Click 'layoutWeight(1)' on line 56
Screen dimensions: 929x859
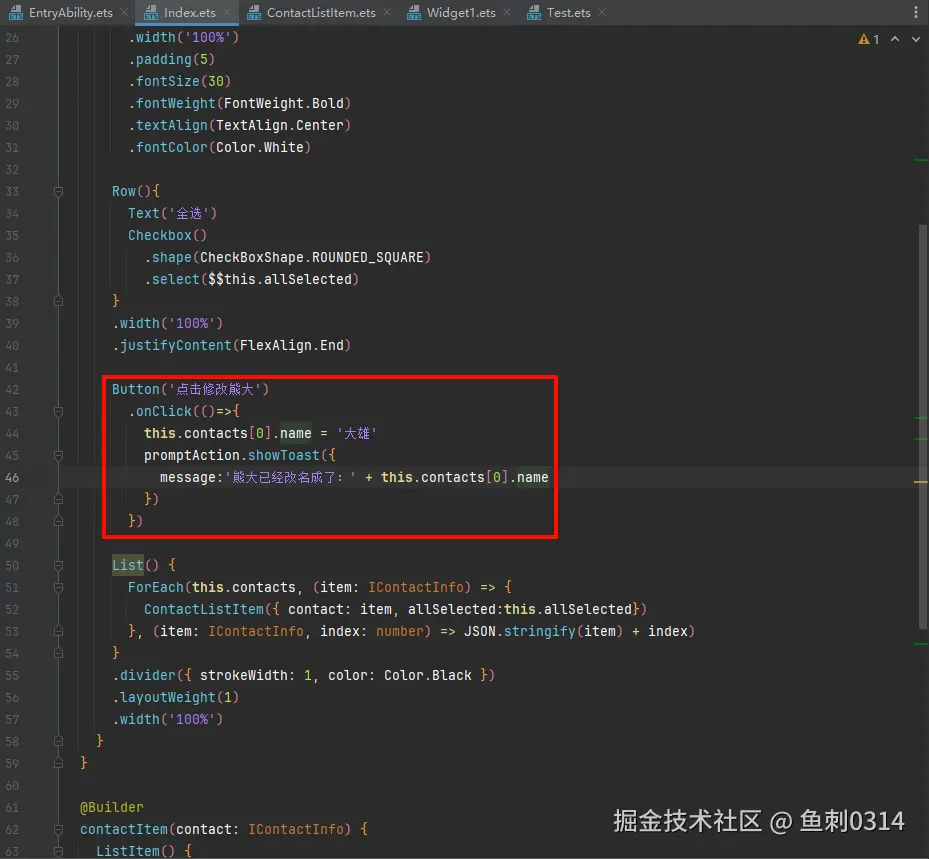(179, 697)
